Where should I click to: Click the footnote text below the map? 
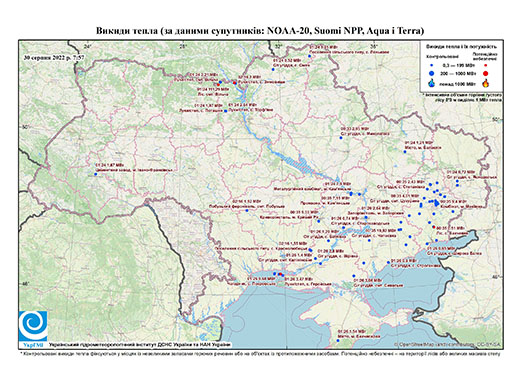coord(260,353)
